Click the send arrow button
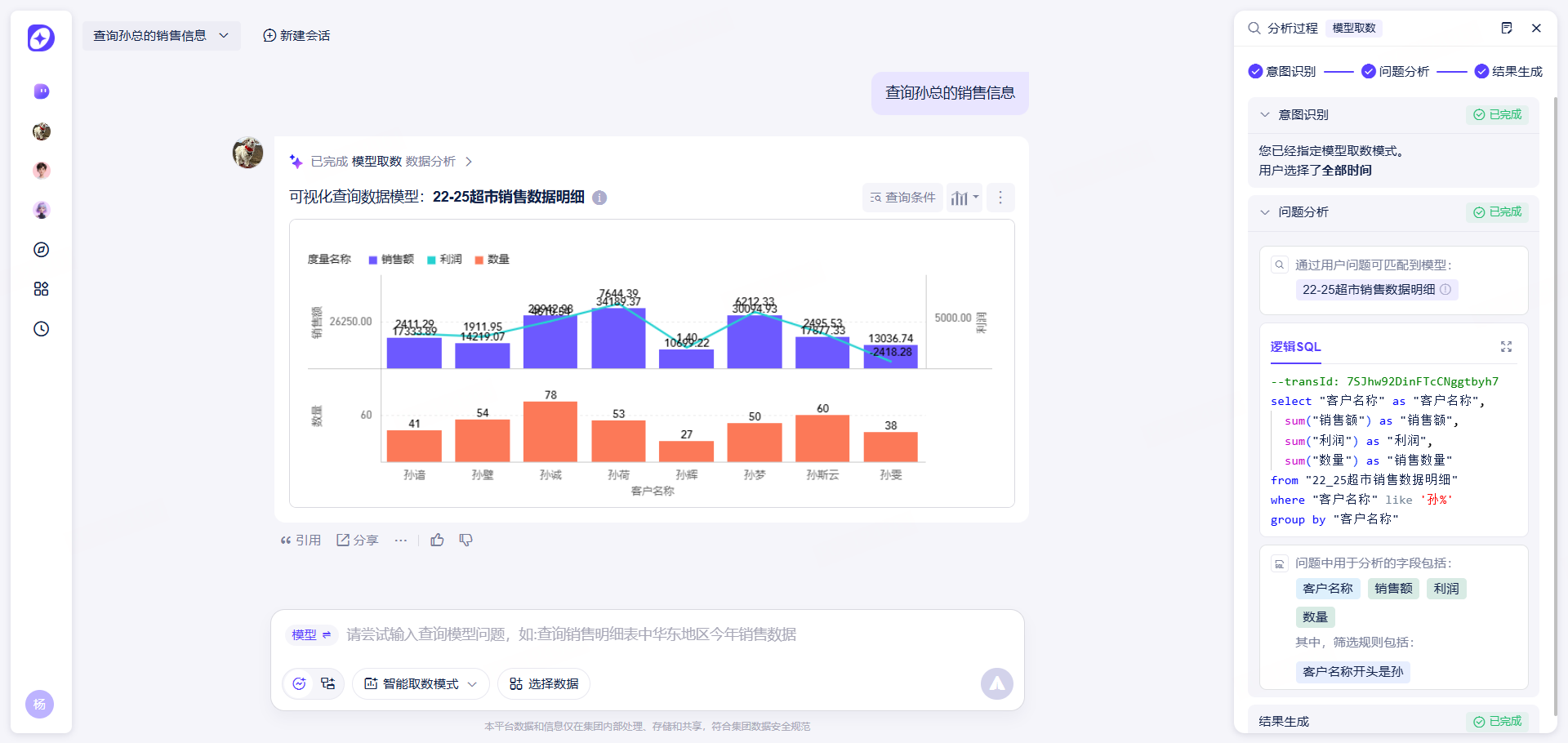The width and height of the screenshot is (1568, 743). [x=996, y=684]
